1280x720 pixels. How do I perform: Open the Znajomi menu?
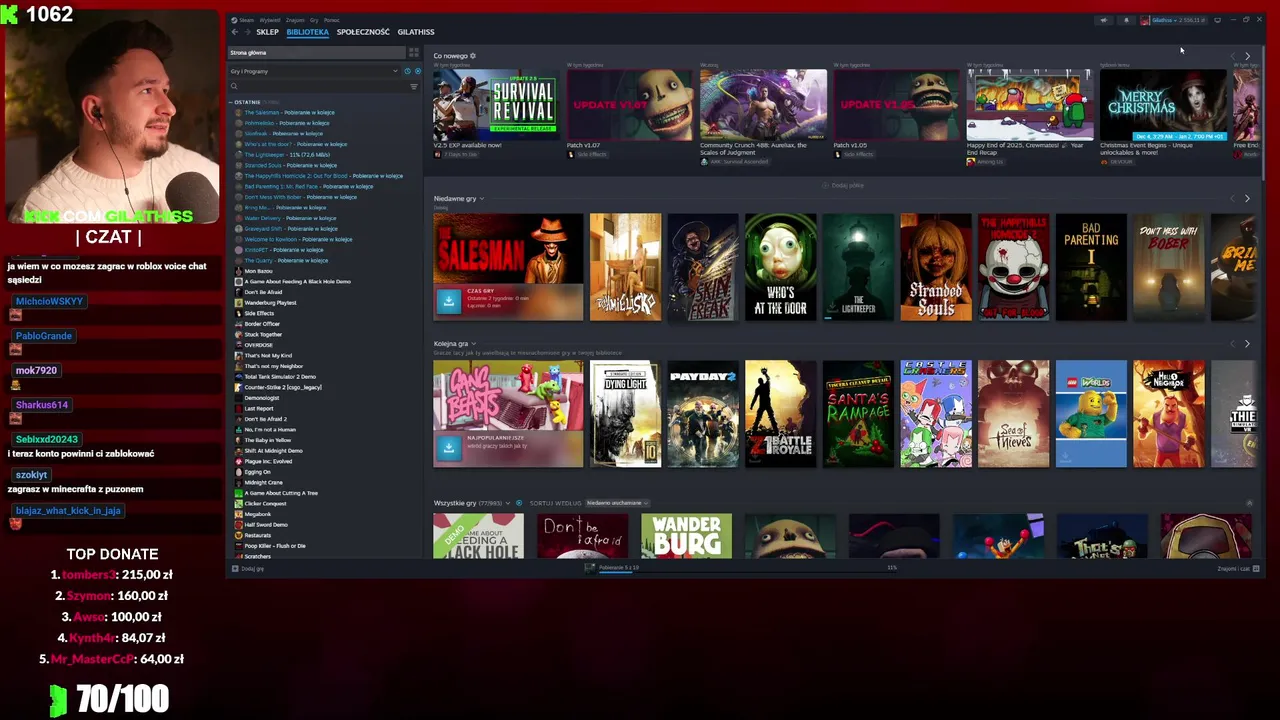295,20
